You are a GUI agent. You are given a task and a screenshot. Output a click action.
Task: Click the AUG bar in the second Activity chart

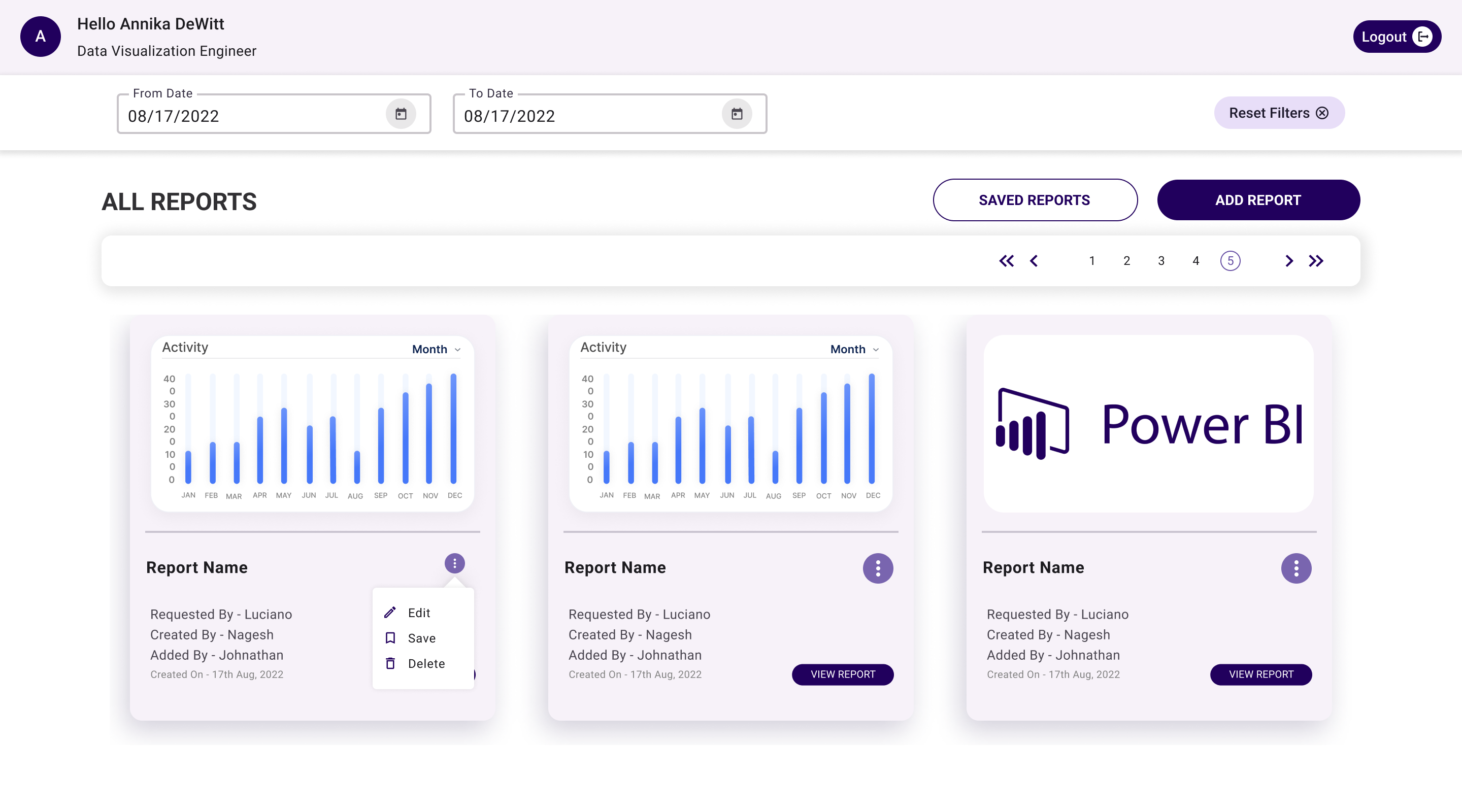click(775, 467)
